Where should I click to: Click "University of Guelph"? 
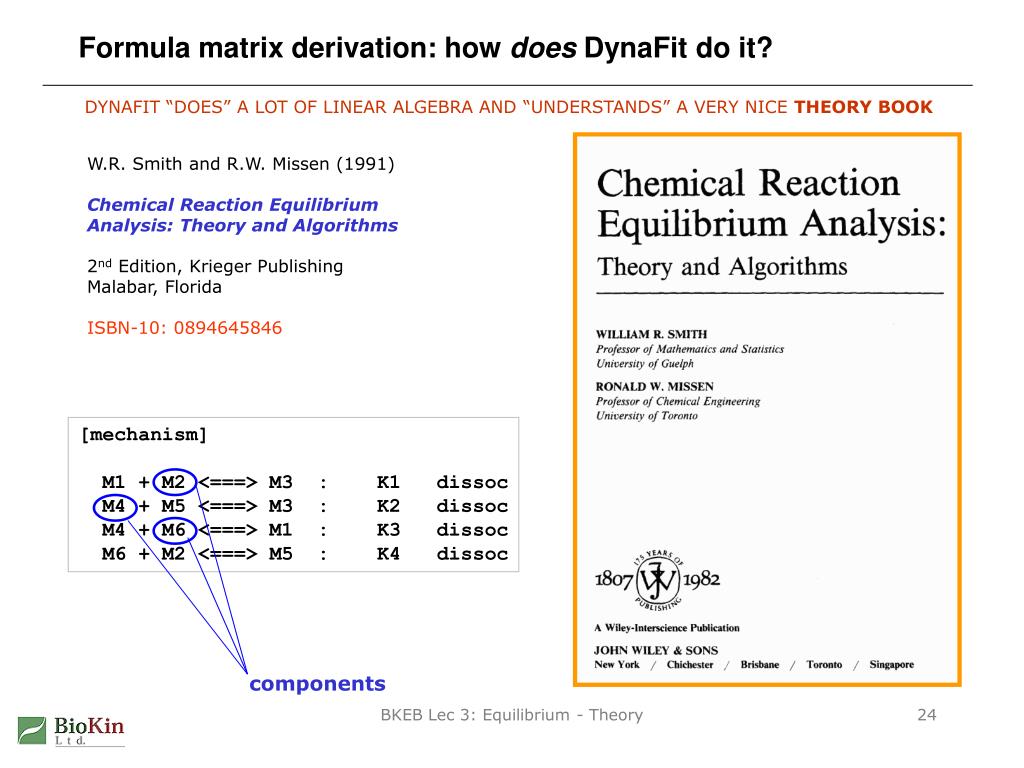[x=645, y=364]
